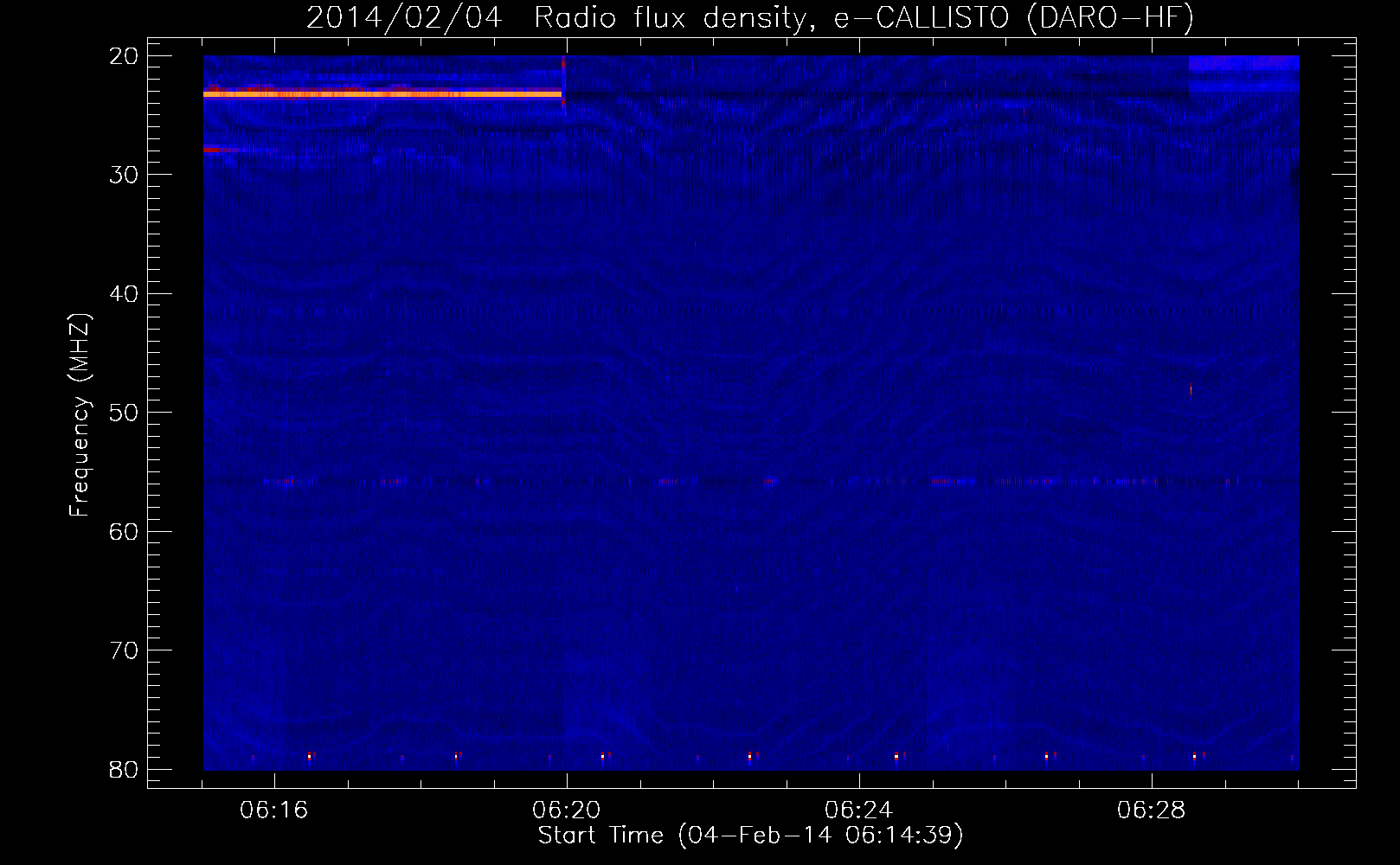Click the 20 MHz frequency label
Screen dimensions: 1400x865
[124, 56]
